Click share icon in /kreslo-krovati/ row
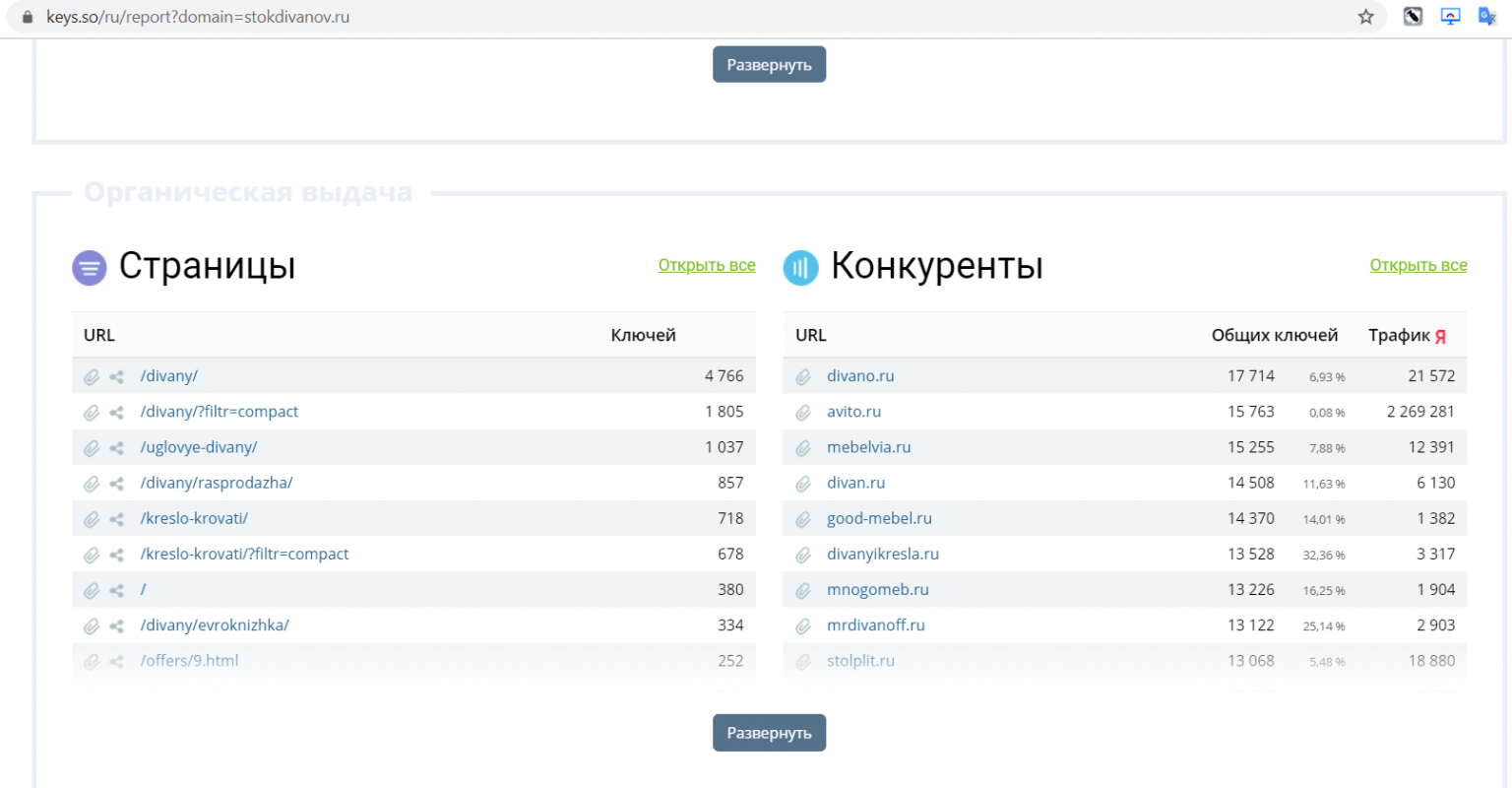Image resolution: width=1512 pixels, height=788 pixels. [x=117, y=519]
